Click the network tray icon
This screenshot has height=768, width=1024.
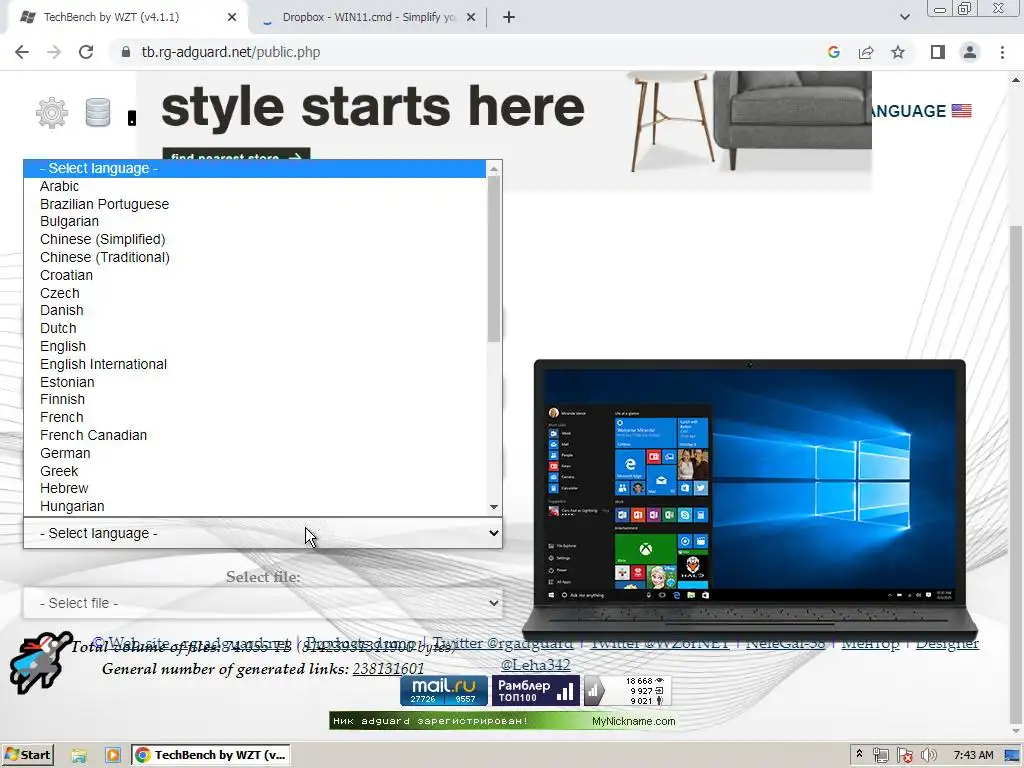(x=880, y=756)
